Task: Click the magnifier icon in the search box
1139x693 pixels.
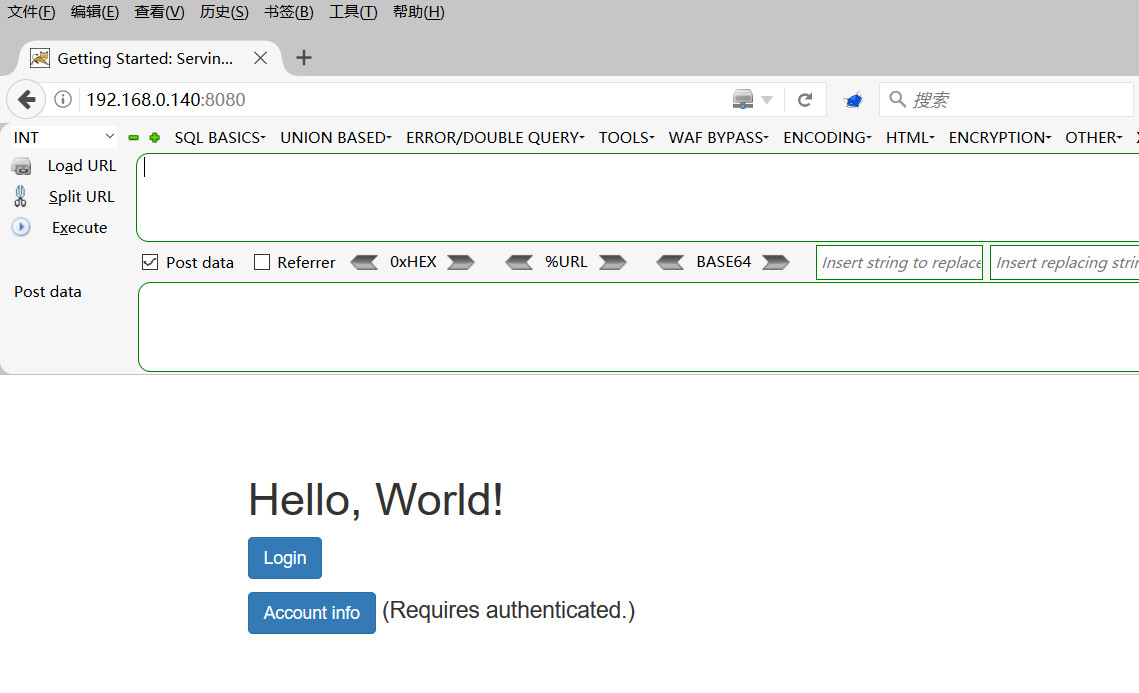Action: (x=897, y=99)
